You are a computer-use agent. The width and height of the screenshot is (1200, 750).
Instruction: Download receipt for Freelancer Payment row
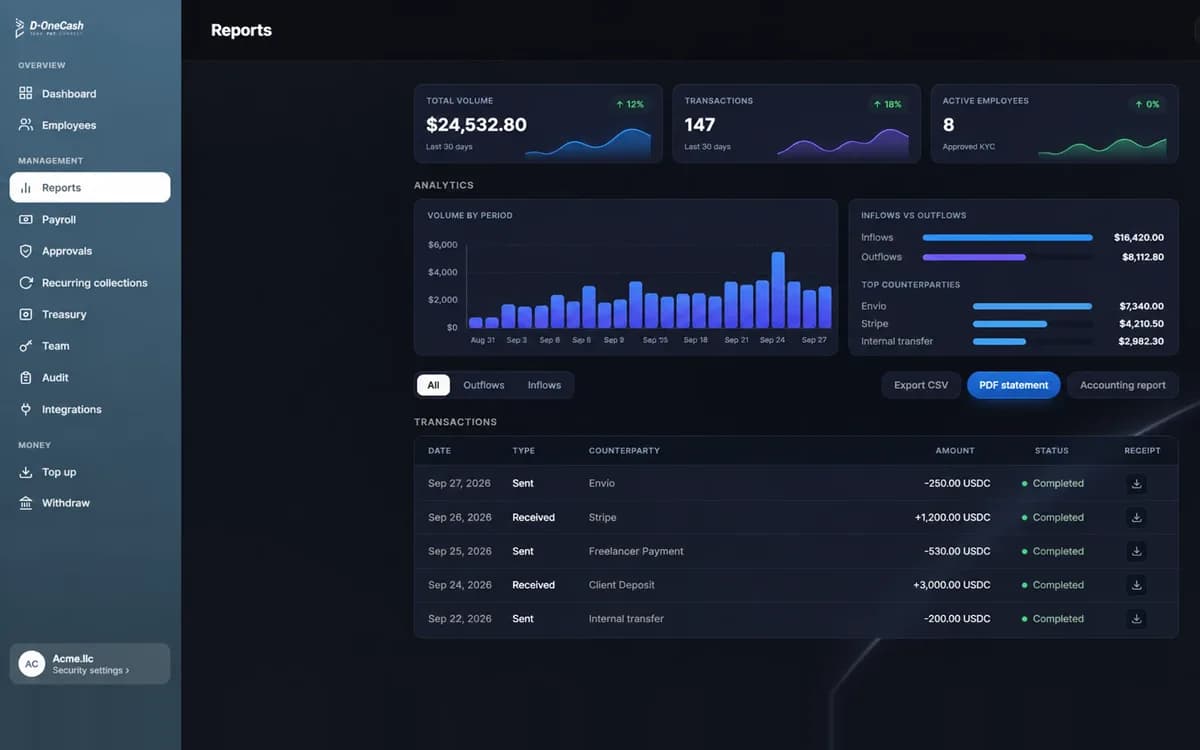tap(1136, 552)
